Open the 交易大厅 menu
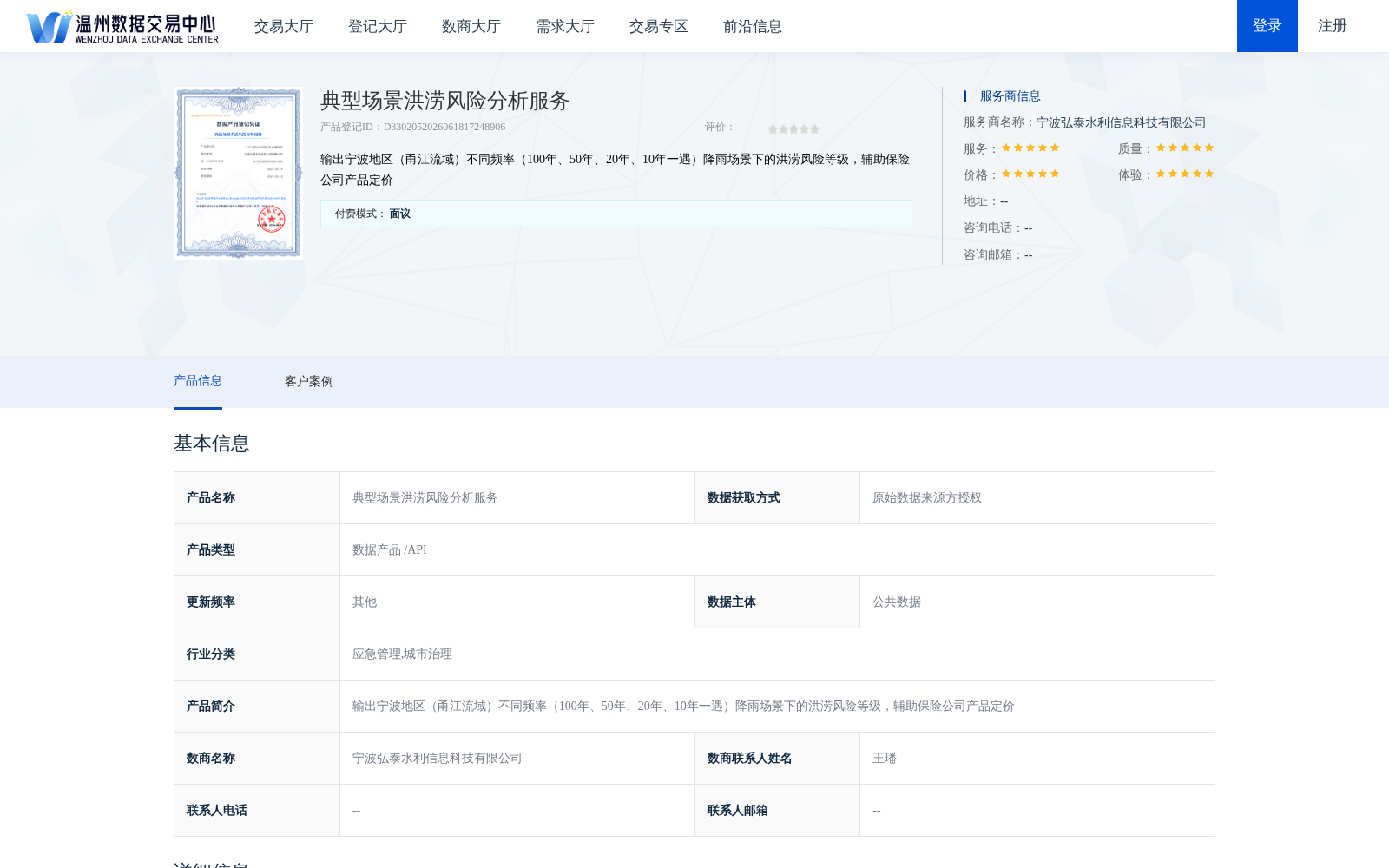The width and height of the screenshot is (1389, 868). pyautogui.click(x=284, y=27)
